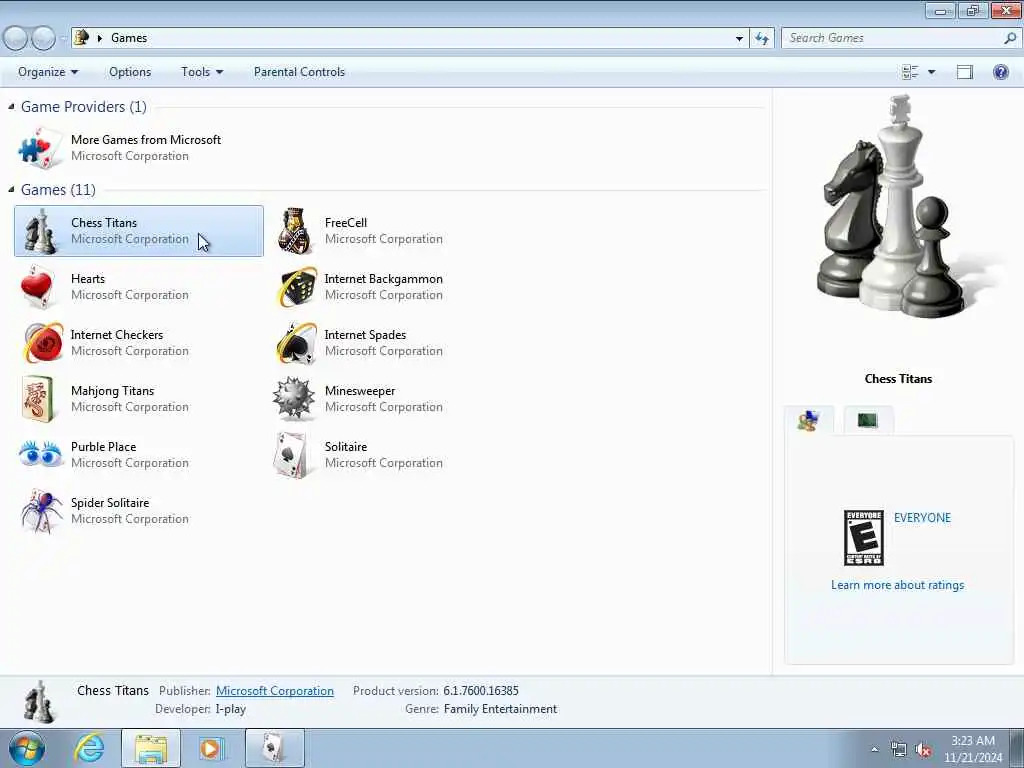This screenshot has width=1024, height=768.
Task: Click the More Games from Microsoft icon
Action: click(40, 148)
